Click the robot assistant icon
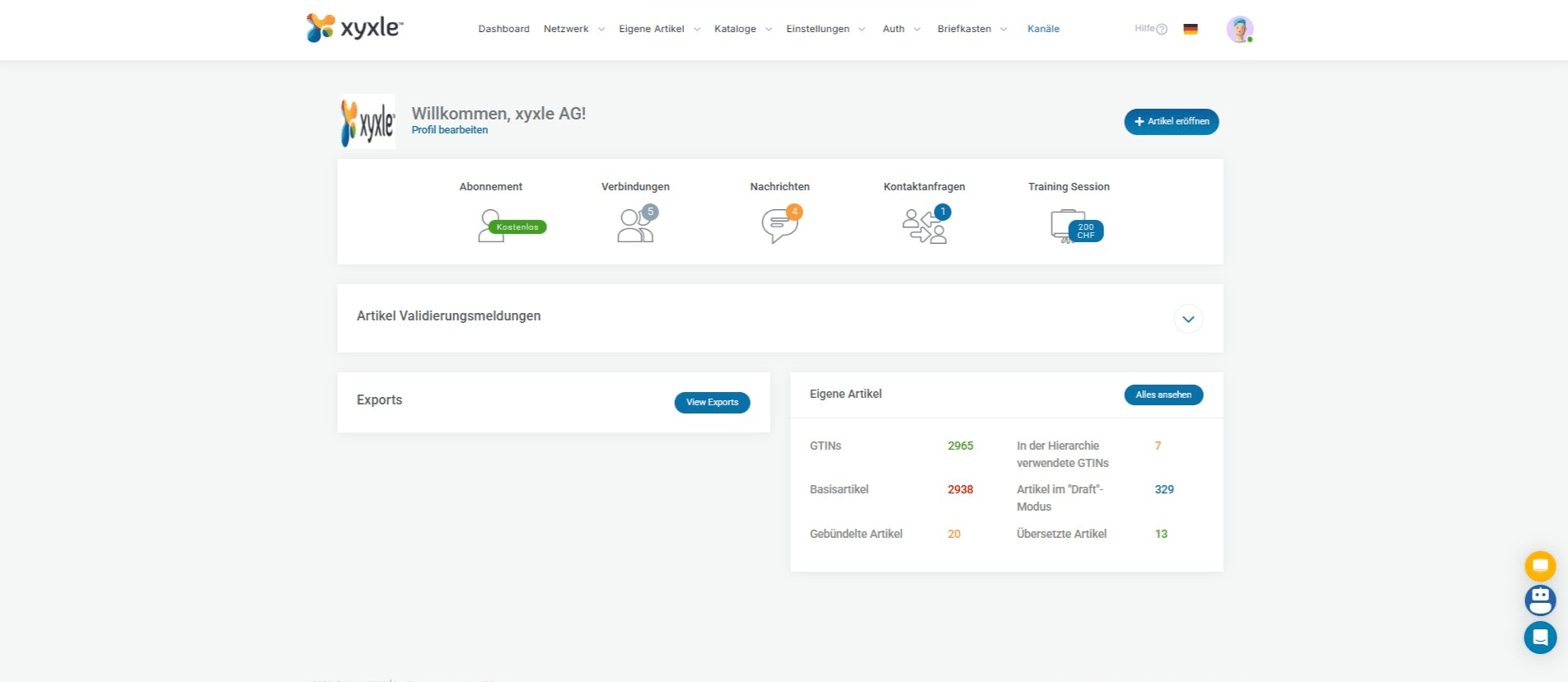Viewport: 1568px width, 682px height. (x=1539, y=600)
